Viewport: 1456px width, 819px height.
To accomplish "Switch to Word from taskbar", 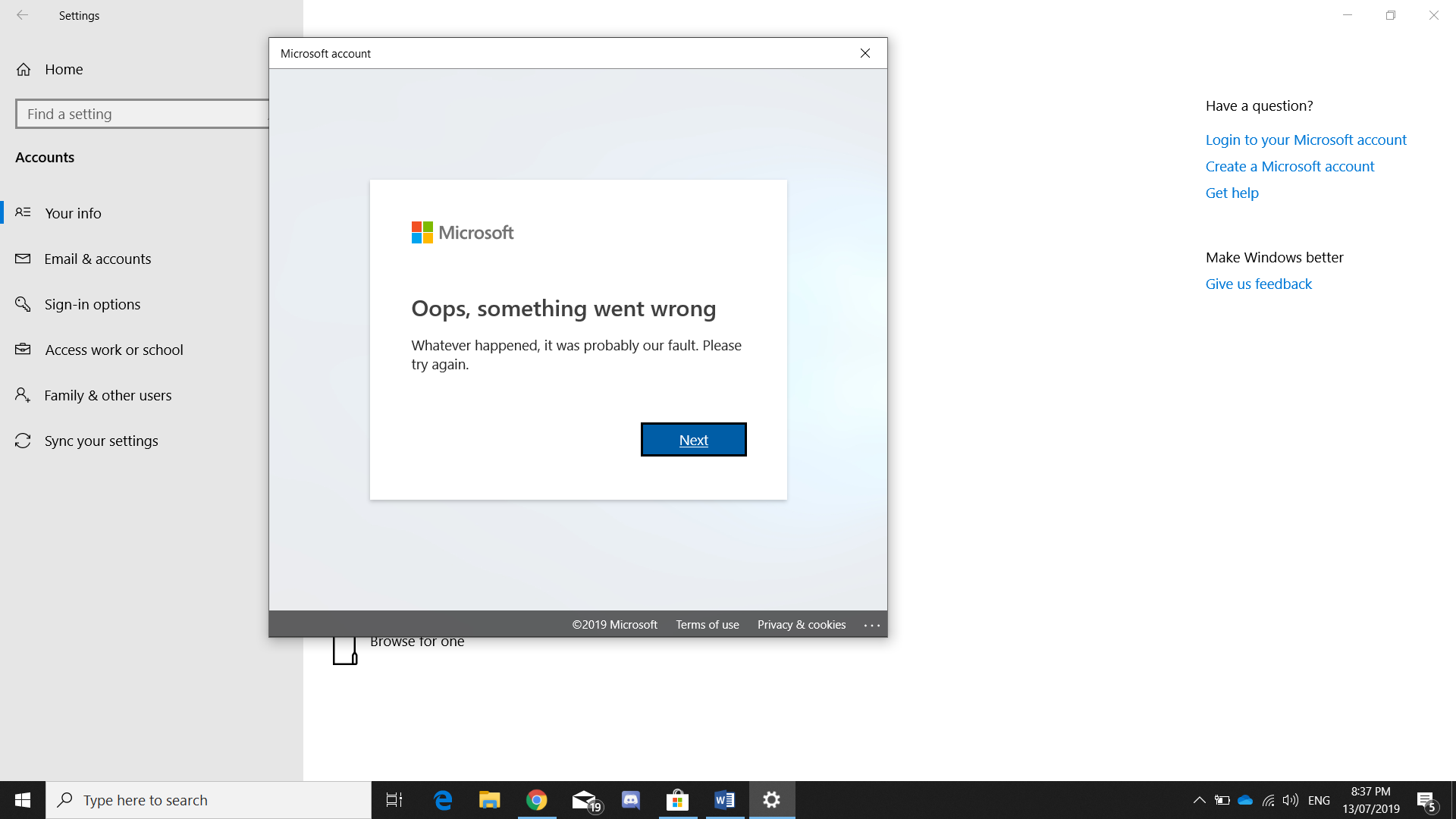I will [724, 800].
